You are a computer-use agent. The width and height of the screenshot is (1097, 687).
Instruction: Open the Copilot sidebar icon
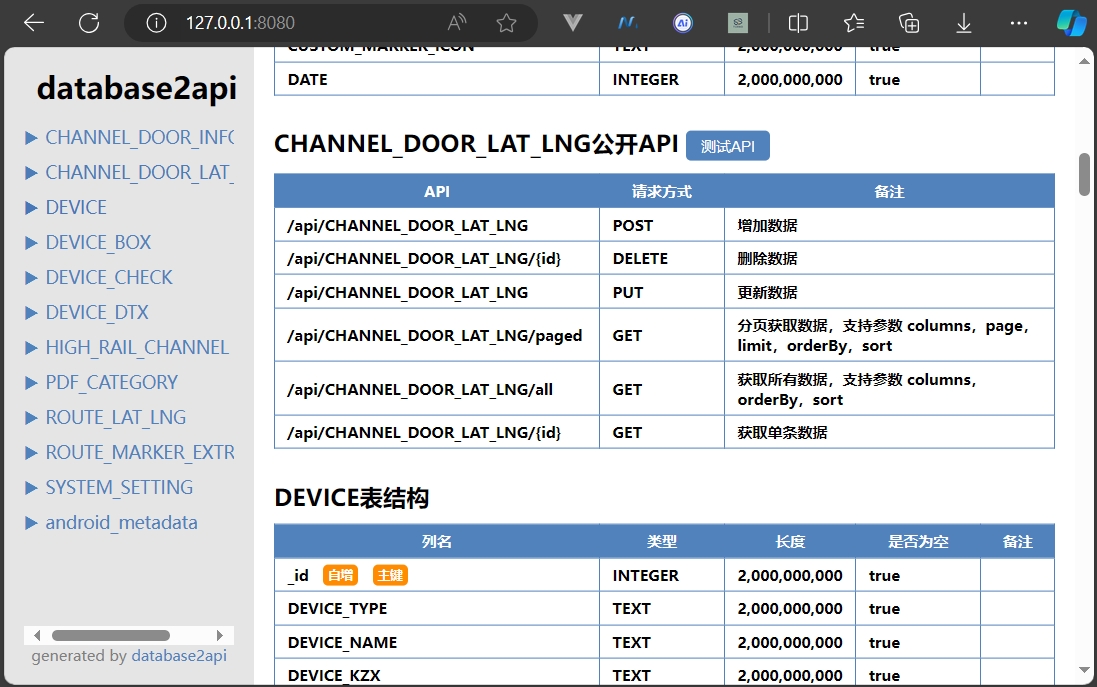tap(1071, 23)
